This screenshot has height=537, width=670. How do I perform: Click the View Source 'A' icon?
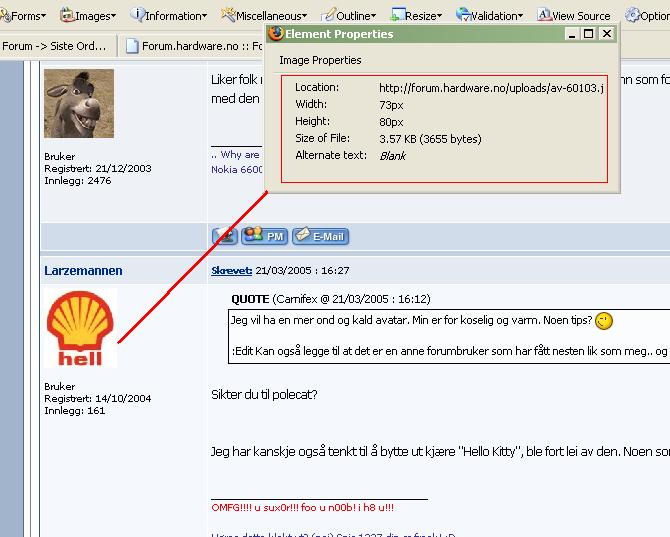coord(544,15)
